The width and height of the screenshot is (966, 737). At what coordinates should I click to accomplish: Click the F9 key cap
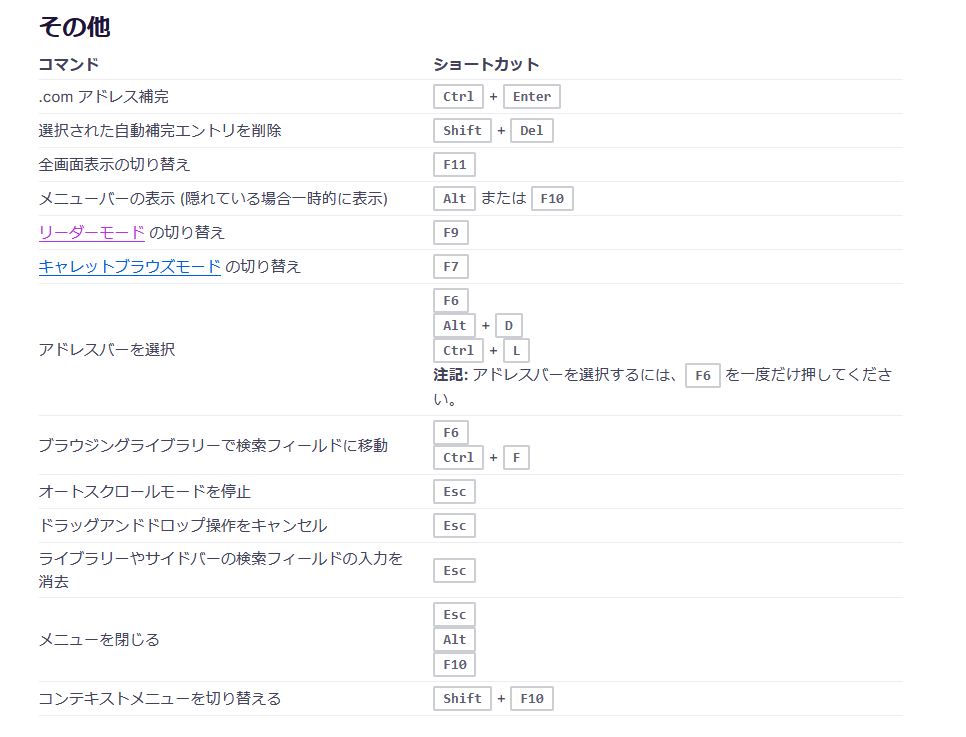pyautogui.click(x=451, y=233)
